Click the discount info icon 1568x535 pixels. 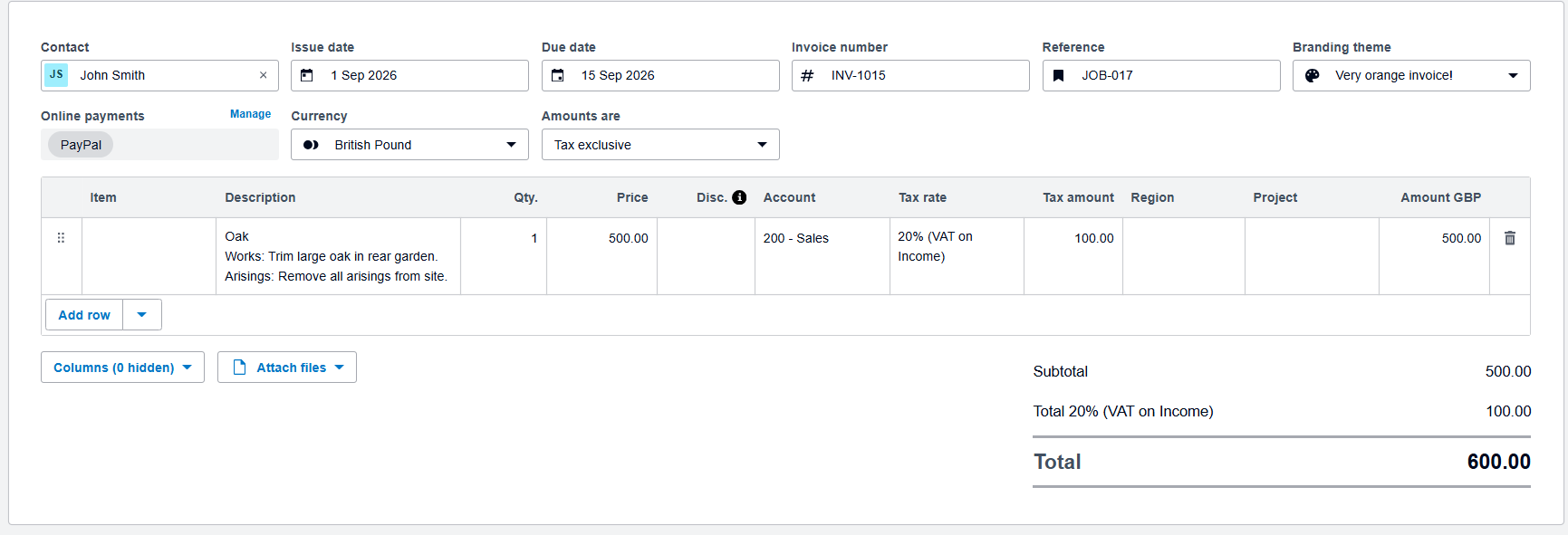(739, 197)
